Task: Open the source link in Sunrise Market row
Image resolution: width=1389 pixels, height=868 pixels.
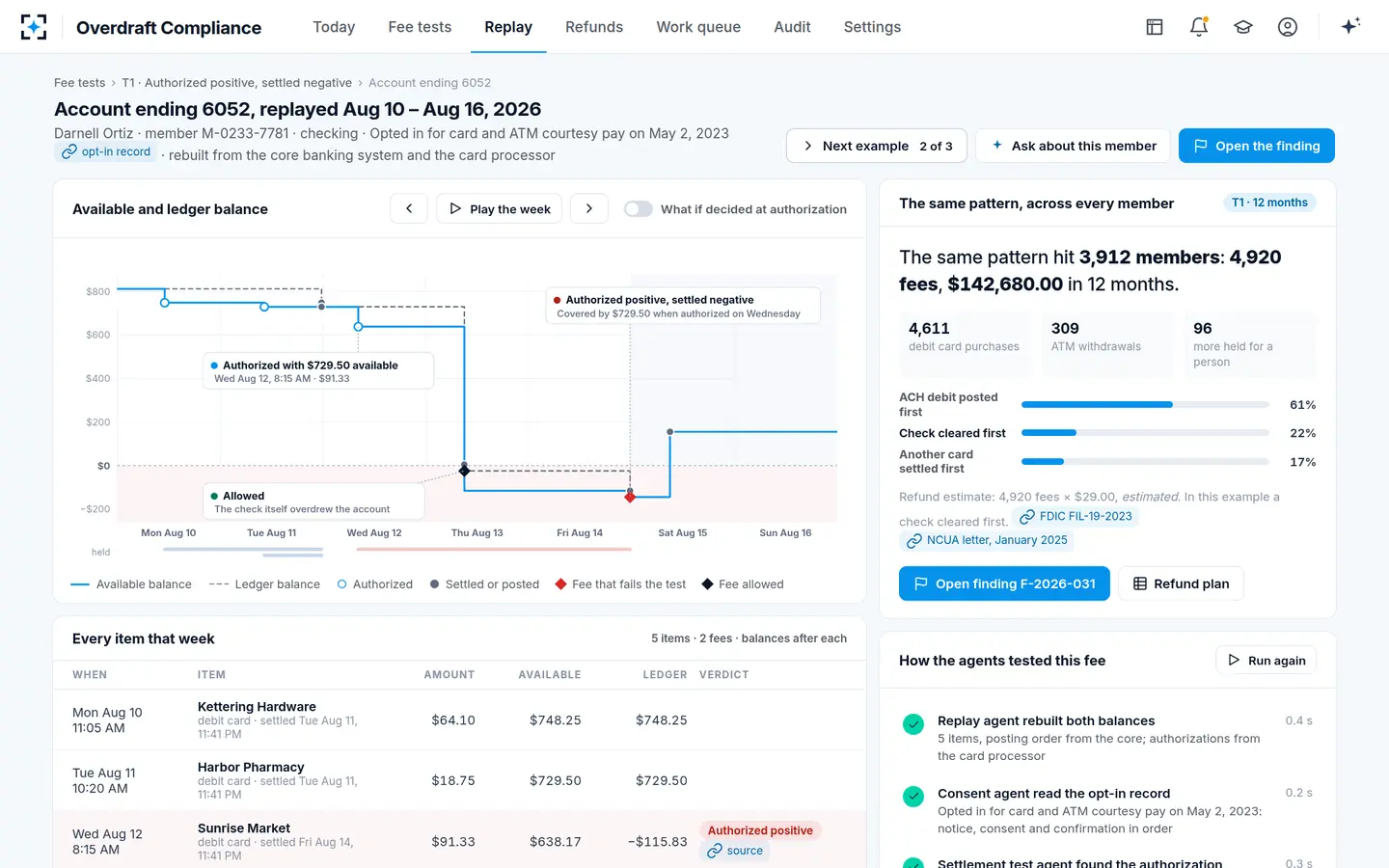Action: click(735, 851)
